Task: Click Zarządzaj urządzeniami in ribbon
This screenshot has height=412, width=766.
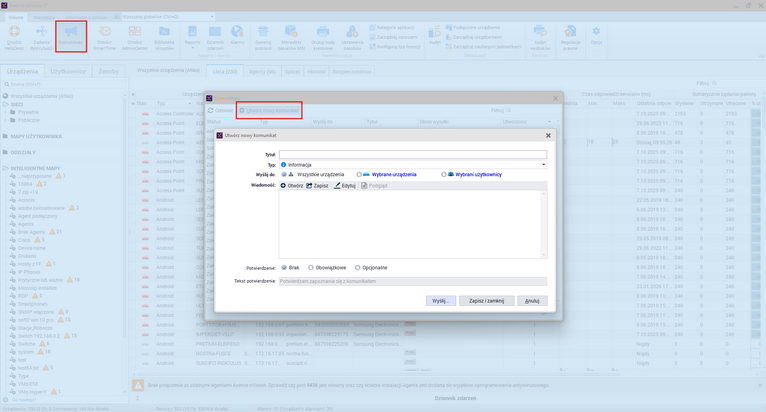Action: coord(473,37)
